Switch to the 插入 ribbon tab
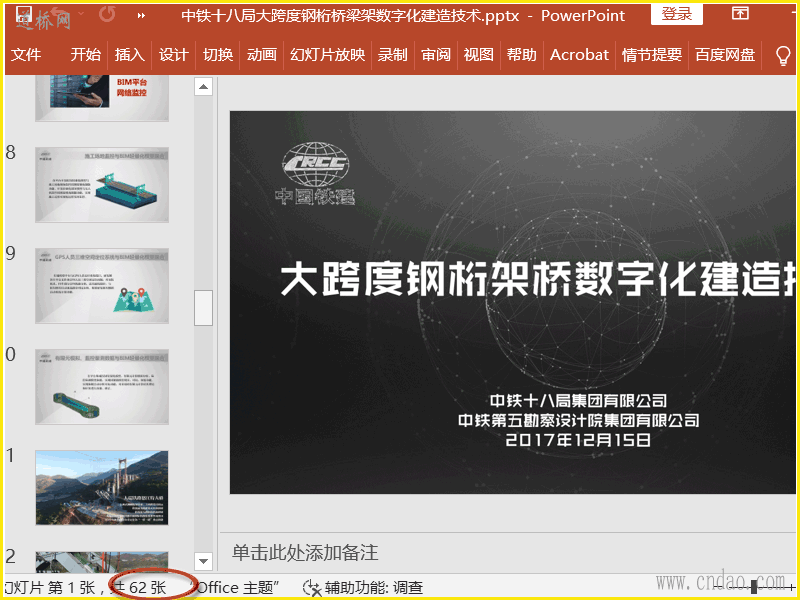The width and height of the screenshot is (800, 600). 130,55
